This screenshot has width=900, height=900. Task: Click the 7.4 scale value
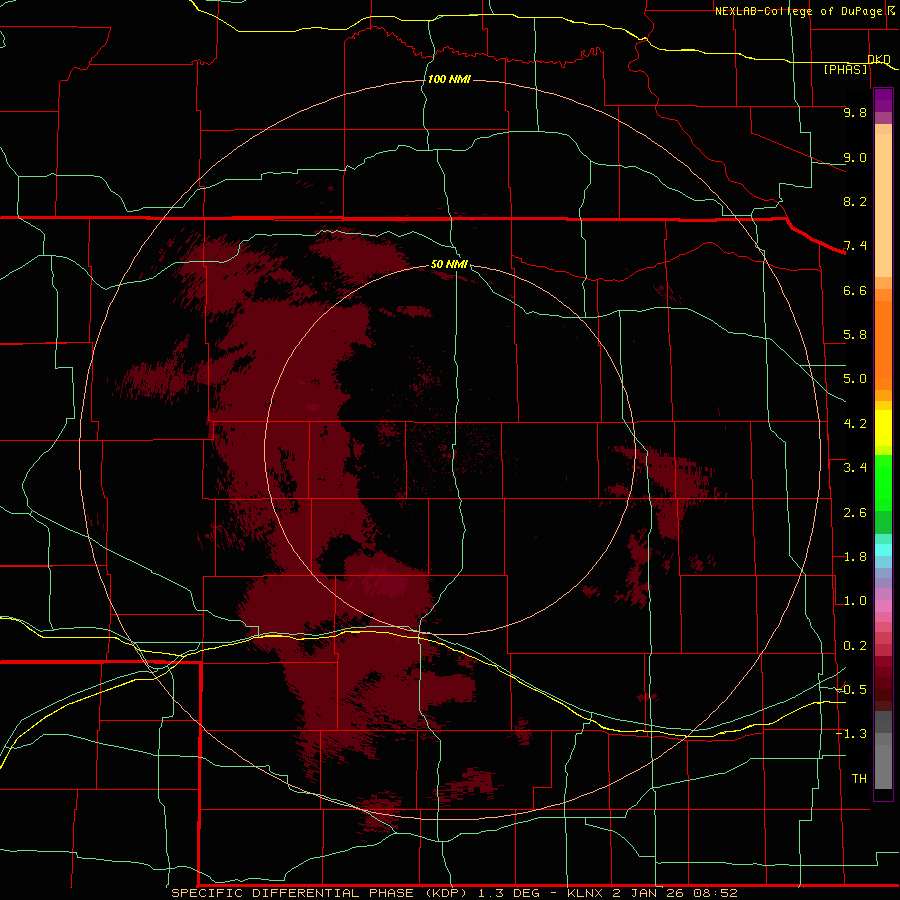(x=855, y=246)
